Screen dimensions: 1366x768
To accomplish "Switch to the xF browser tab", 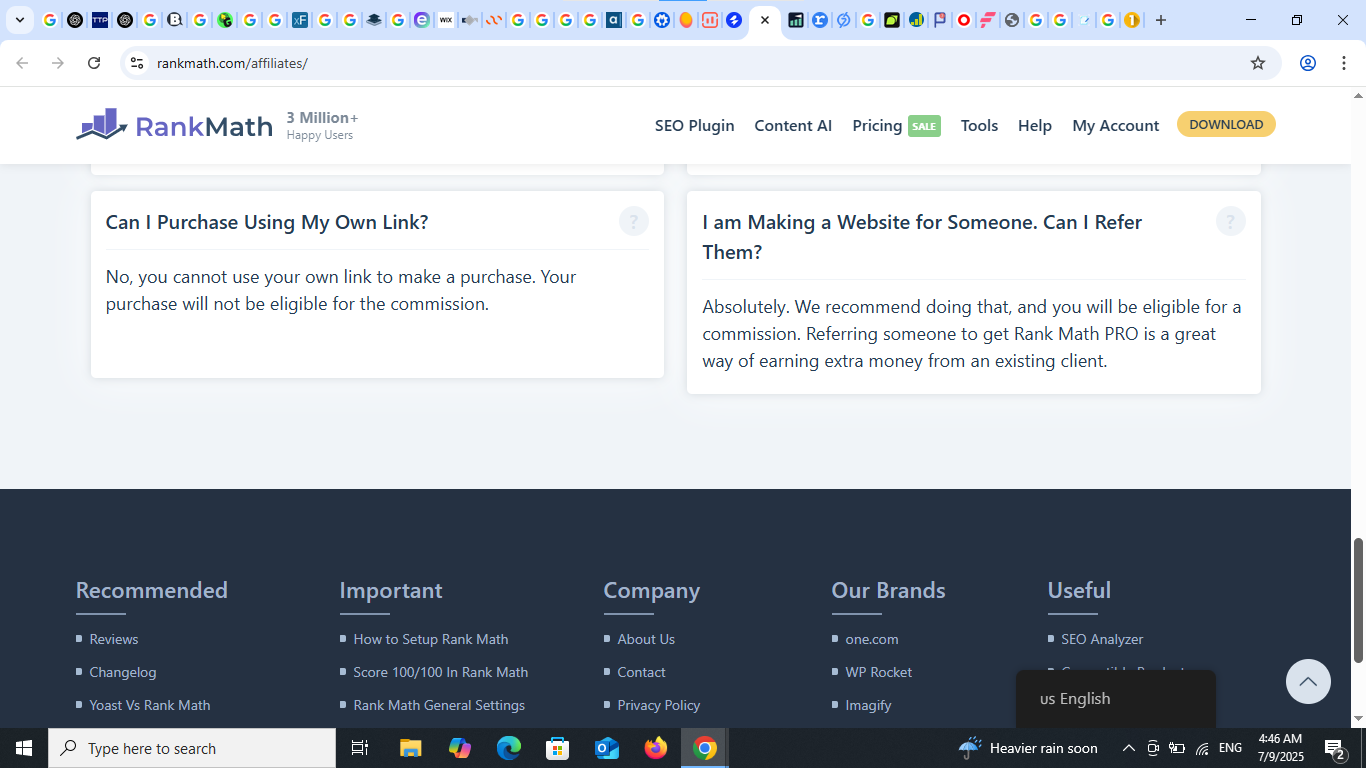I will click(300, 20).
